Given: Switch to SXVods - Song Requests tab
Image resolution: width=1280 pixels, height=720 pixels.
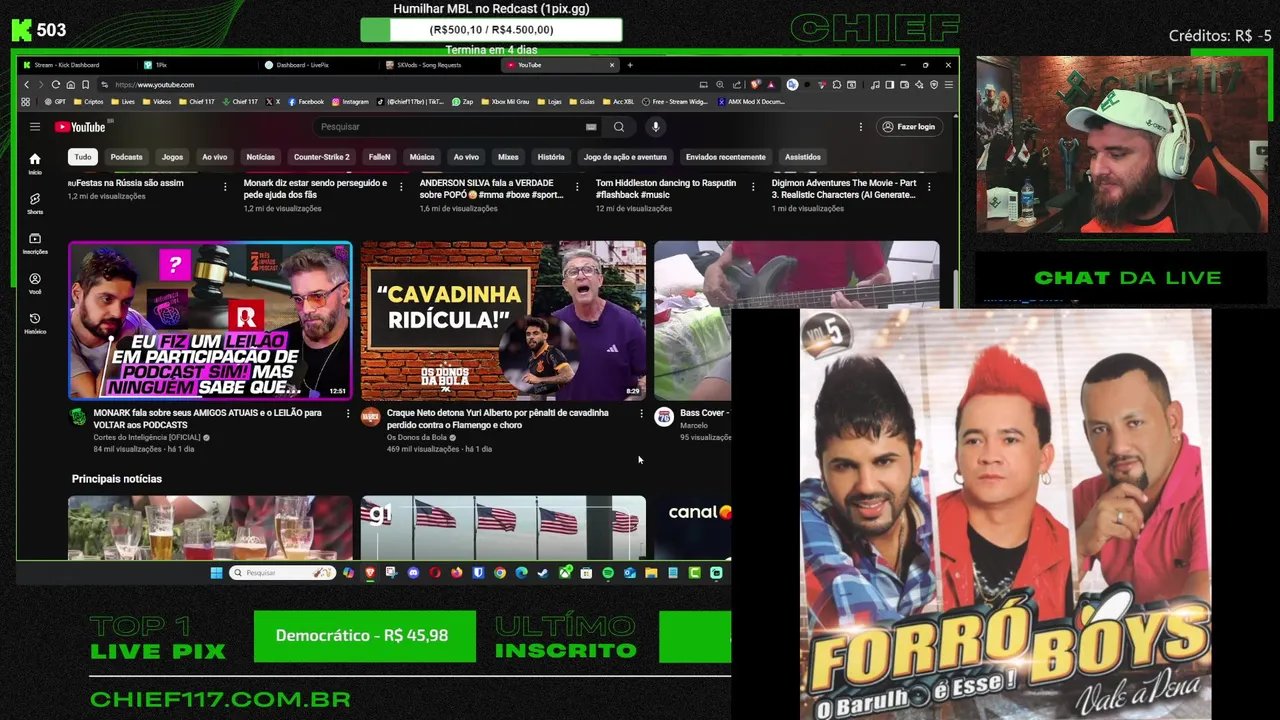Looking at the screenshot, I should click(437, 65).
